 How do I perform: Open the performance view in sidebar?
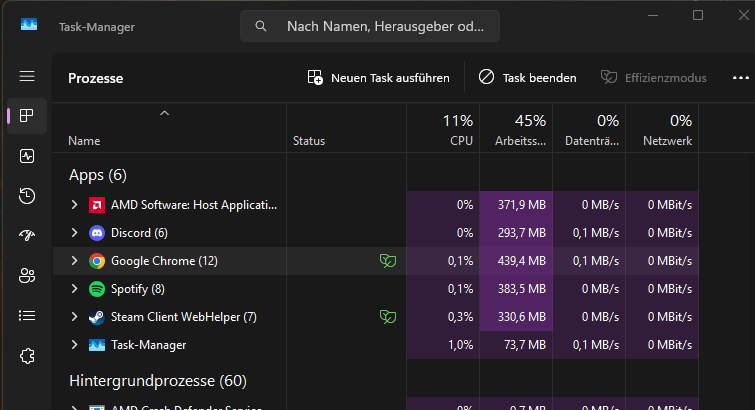coord(27,156)
